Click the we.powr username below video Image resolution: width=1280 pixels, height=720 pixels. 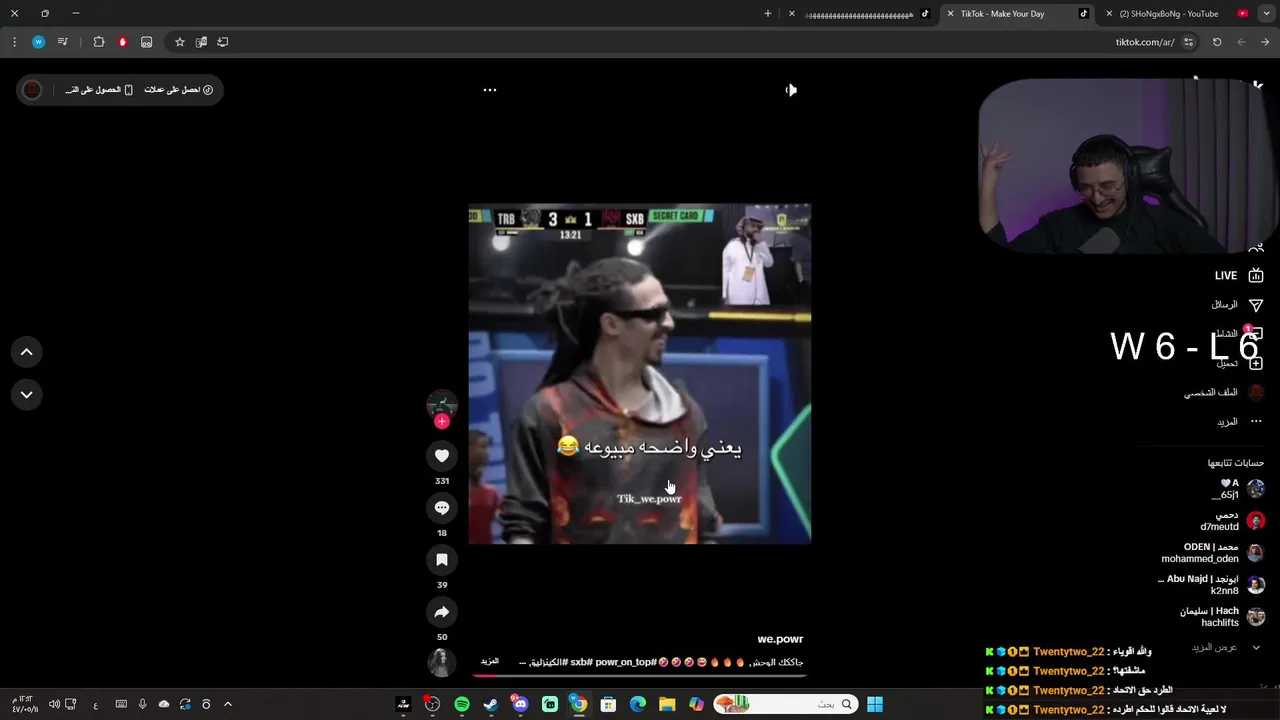click(x=780, y=639)
